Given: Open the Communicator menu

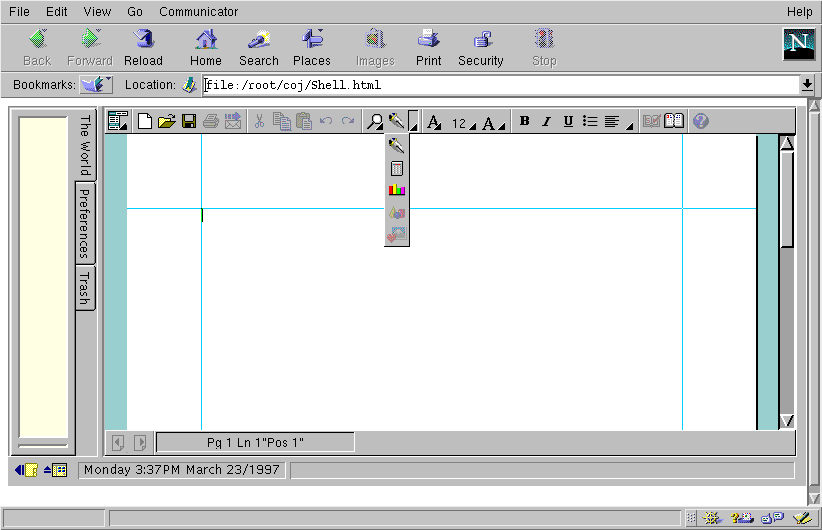Looking at the screenshot, I should pyautogui.click(x=198, y=12).
